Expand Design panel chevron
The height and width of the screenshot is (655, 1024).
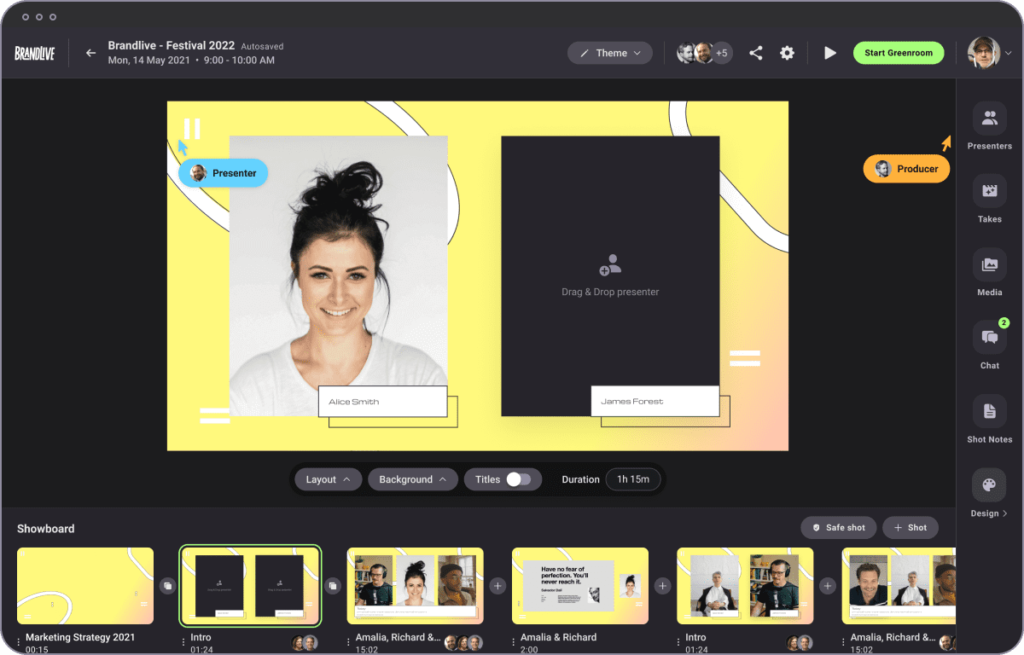(1004, 513)
